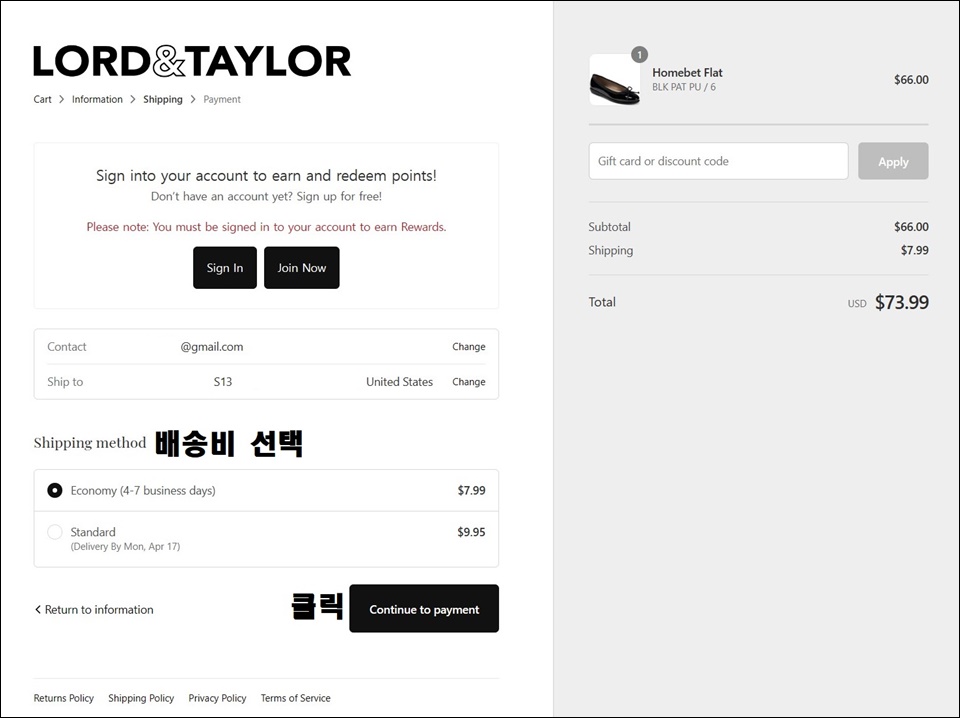Select Standard shipping option
Screen dimensions: 960x718
pyautogui.click(x=54, y=532)
